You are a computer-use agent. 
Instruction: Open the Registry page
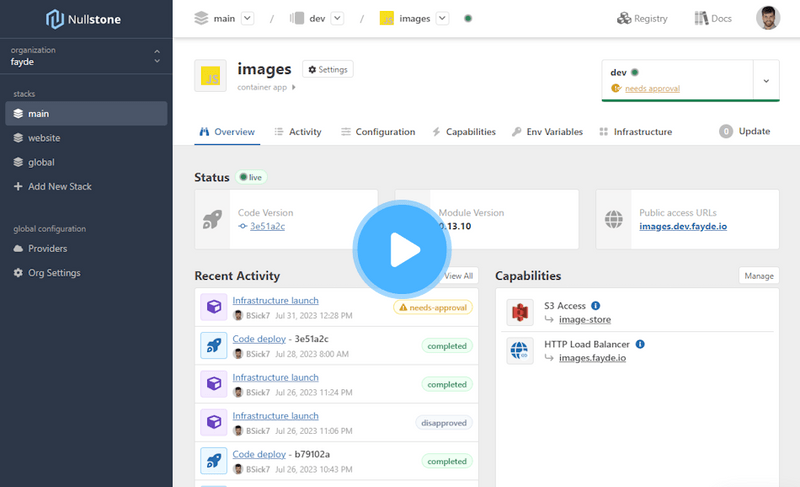(642, 18)
